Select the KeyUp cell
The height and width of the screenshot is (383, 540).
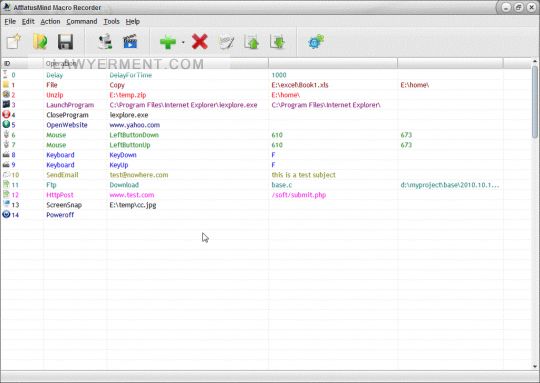click(118, 165)
